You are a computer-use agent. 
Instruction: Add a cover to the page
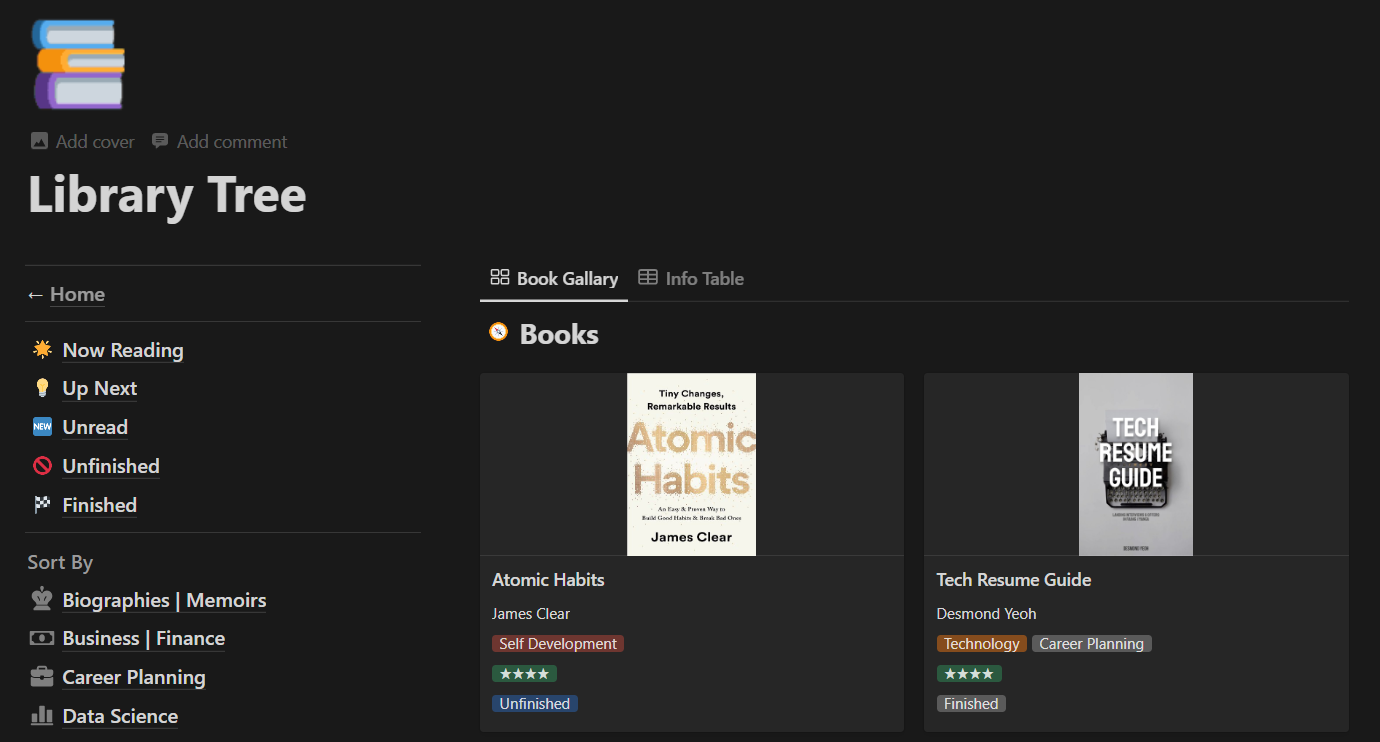83,142
